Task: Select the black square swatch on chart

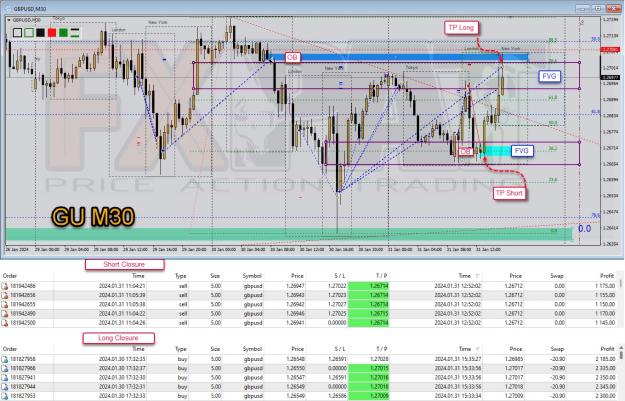Action: coord(40,33)
